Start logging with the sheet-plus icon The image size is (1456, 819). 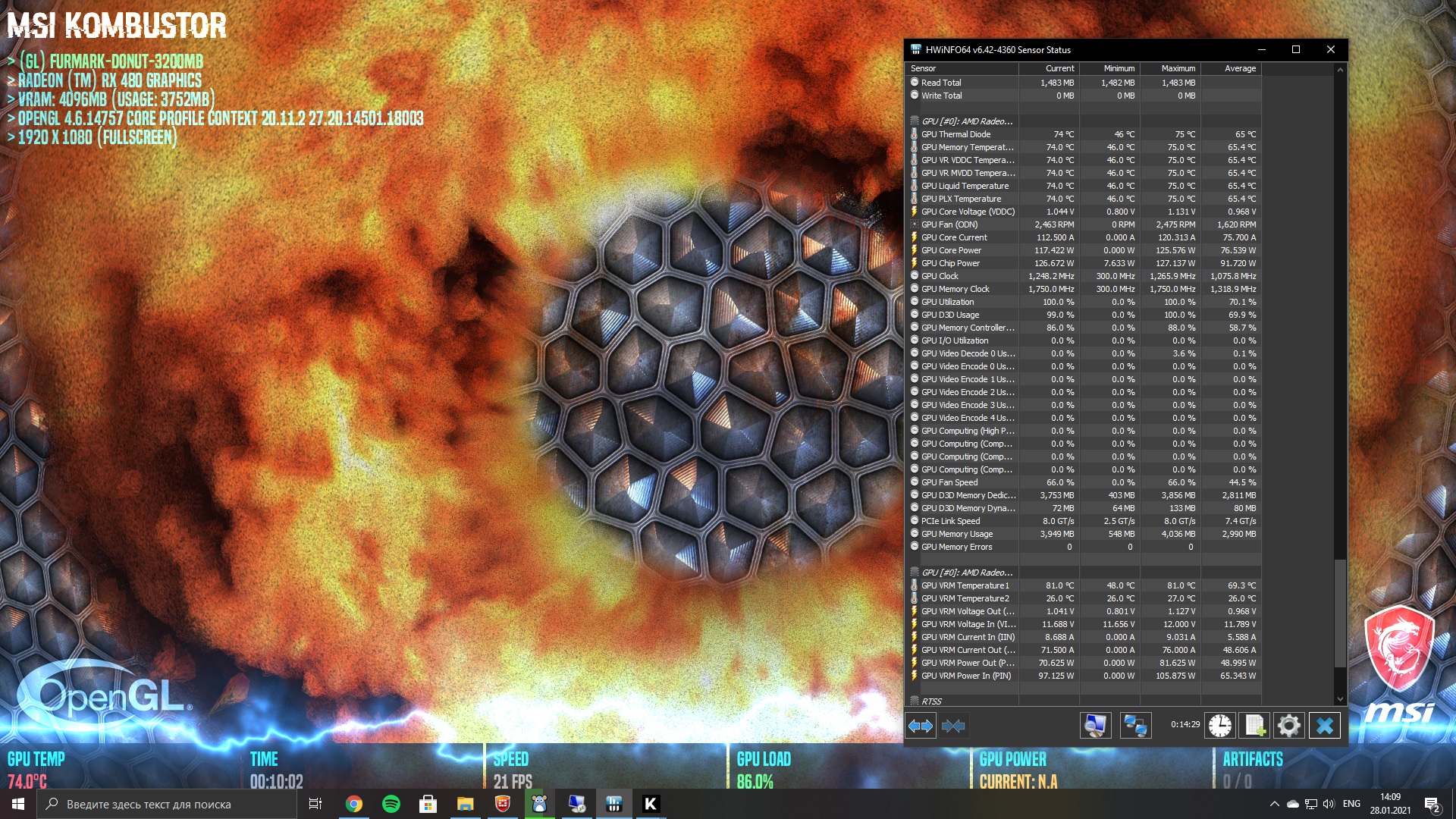(x=1254, y=726)
